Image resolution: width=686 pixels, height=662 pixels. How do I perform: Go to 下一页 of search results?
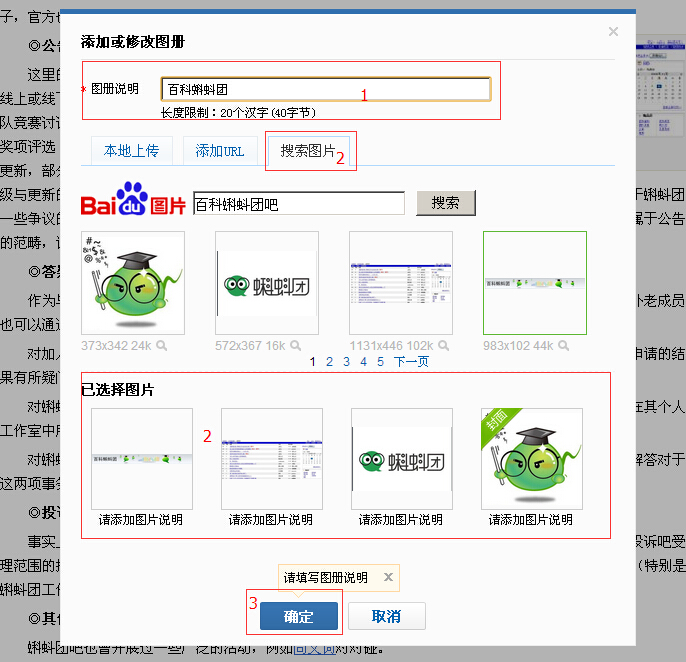pos(411,362)
